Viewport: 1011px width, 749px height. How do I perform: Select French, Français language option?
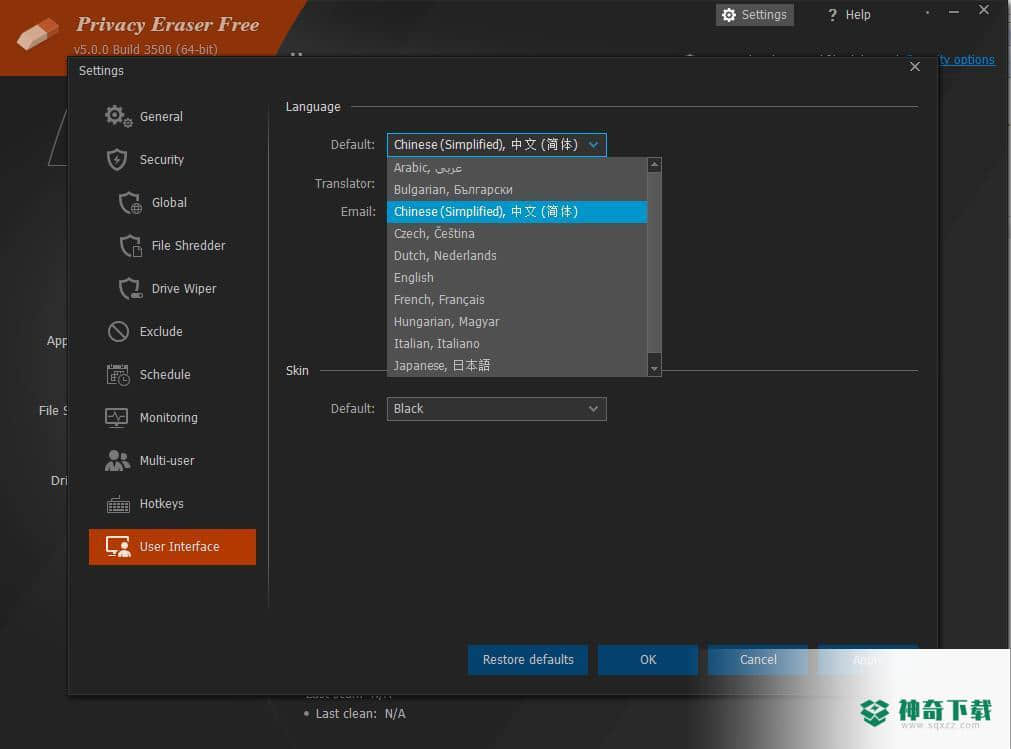click(517, 300)
